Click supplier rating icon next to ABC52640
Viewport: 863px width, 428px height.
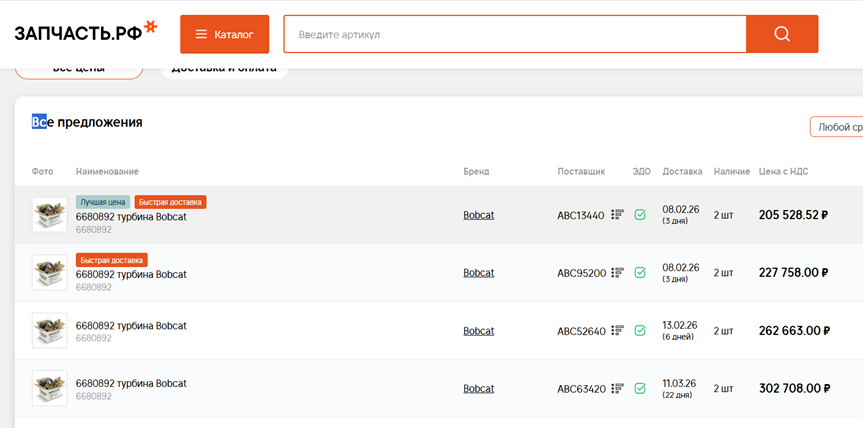pyautogui.click(x=618, y=330)
